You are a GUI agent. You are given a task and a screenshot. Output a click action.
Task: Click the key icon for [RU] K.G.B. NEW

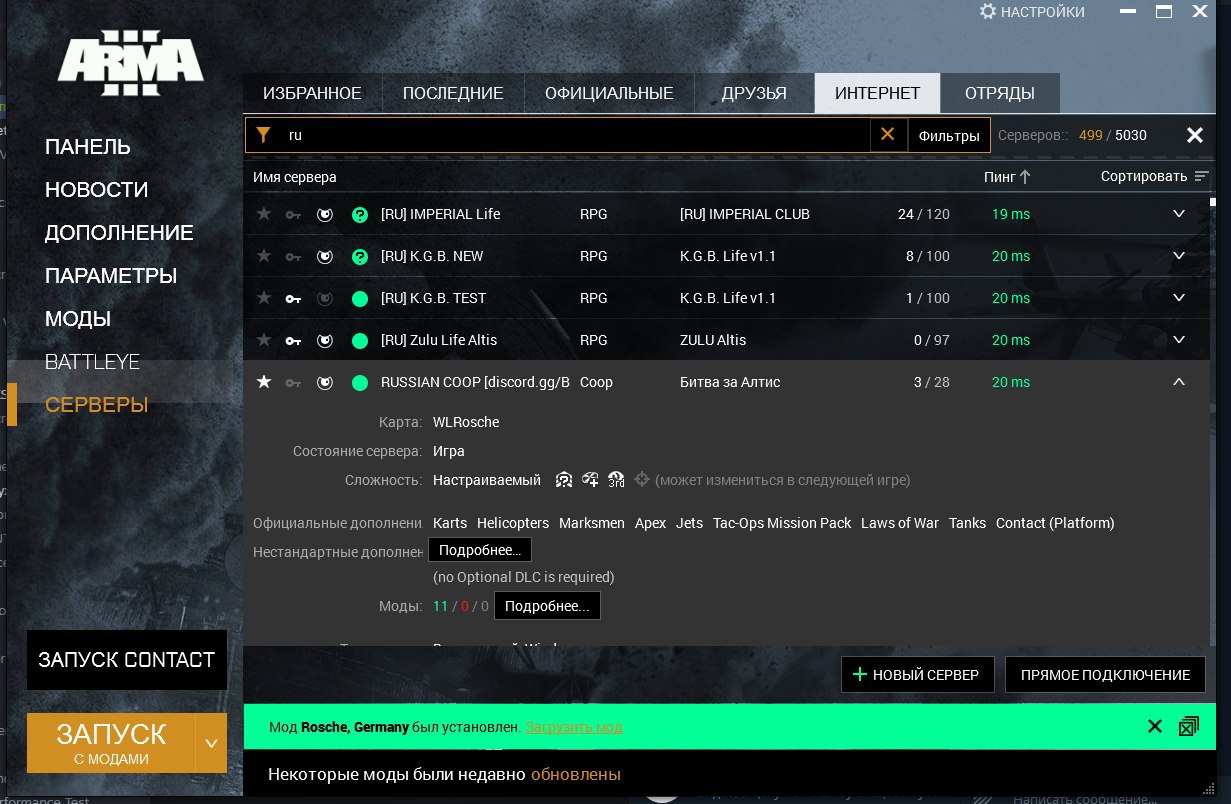tap(293, 257)
